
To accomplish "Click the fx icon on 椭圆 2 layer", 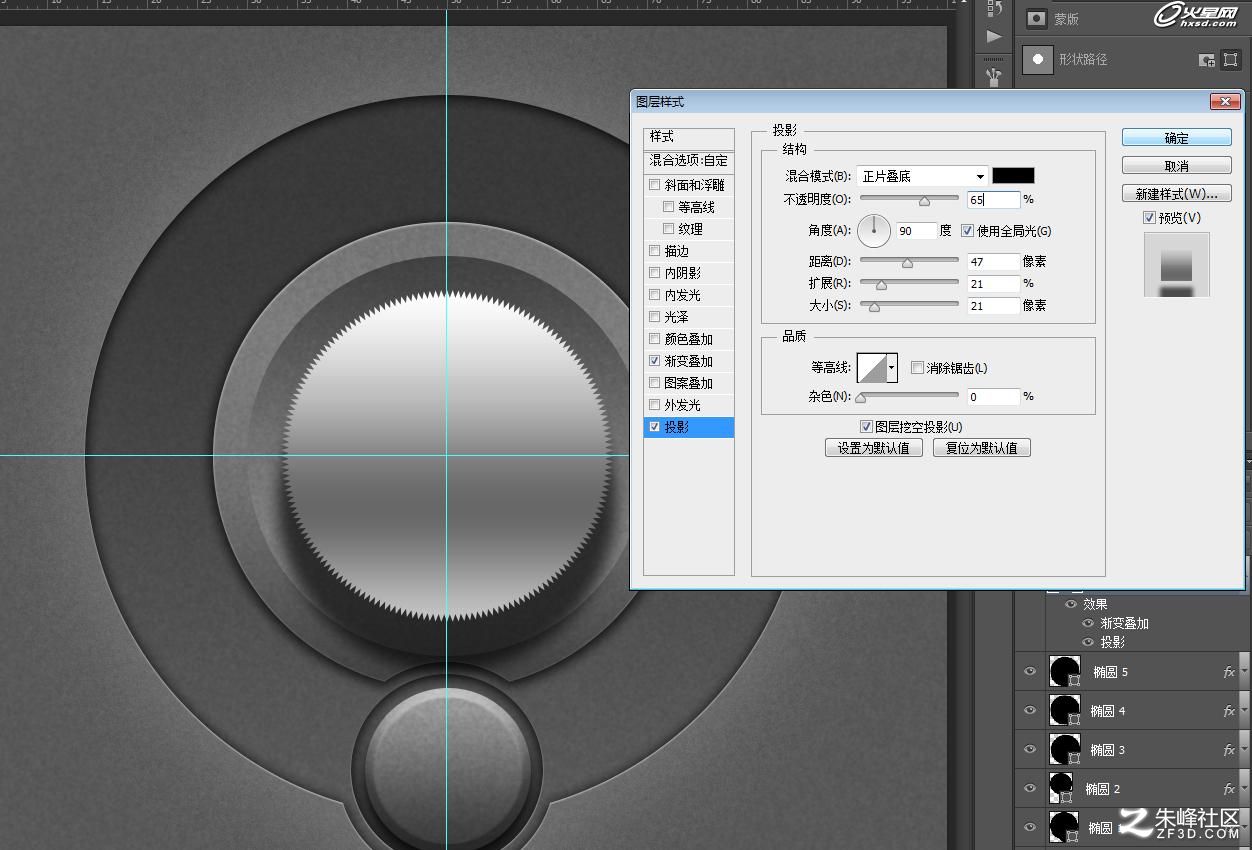I will [1229, 789].
